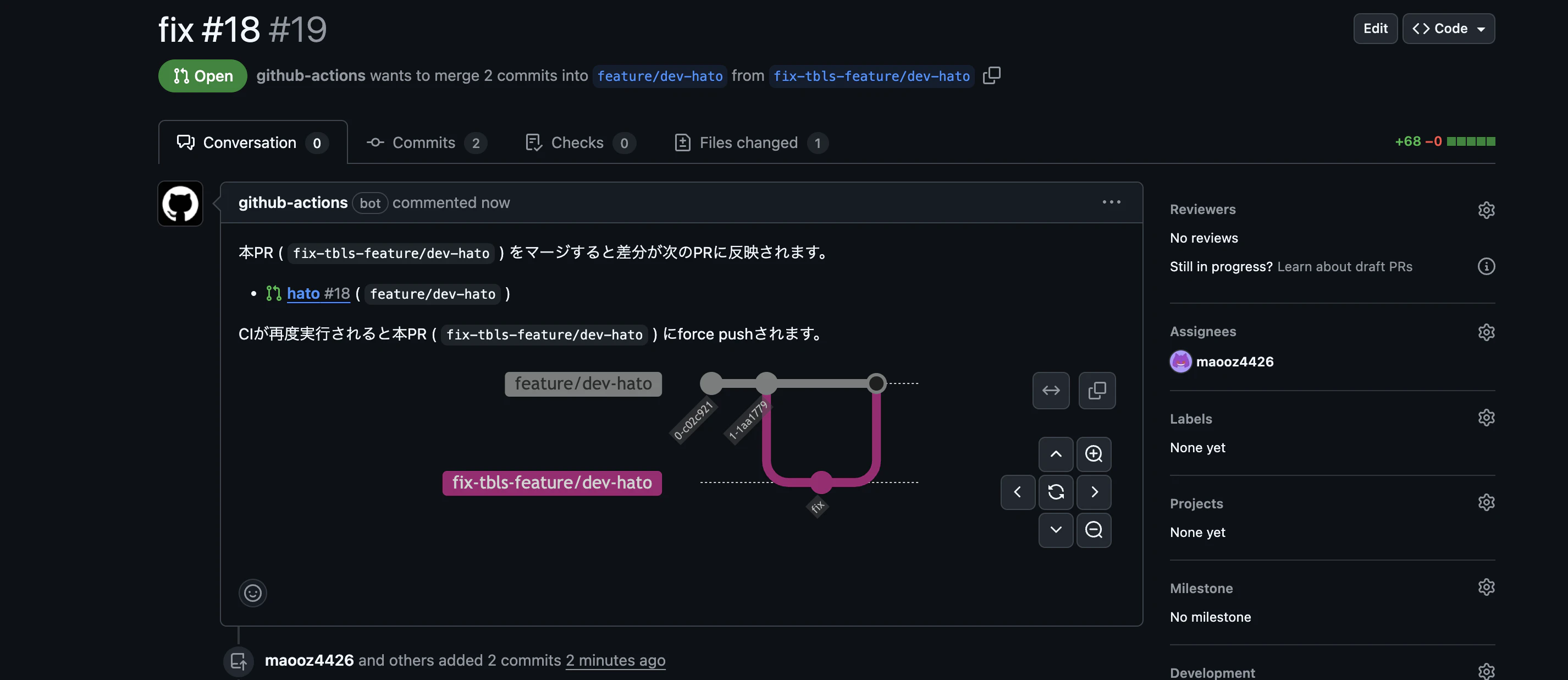
Task: Expand the graph horizontally with arrows icon
Action: (x=1051, y=390)
